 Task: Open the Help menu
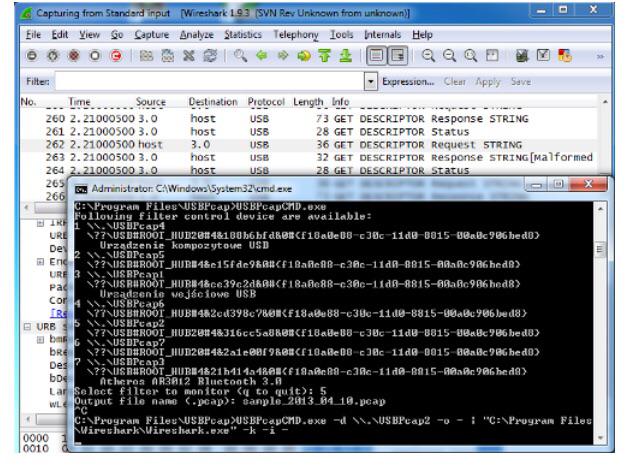[x=422, y=35]
